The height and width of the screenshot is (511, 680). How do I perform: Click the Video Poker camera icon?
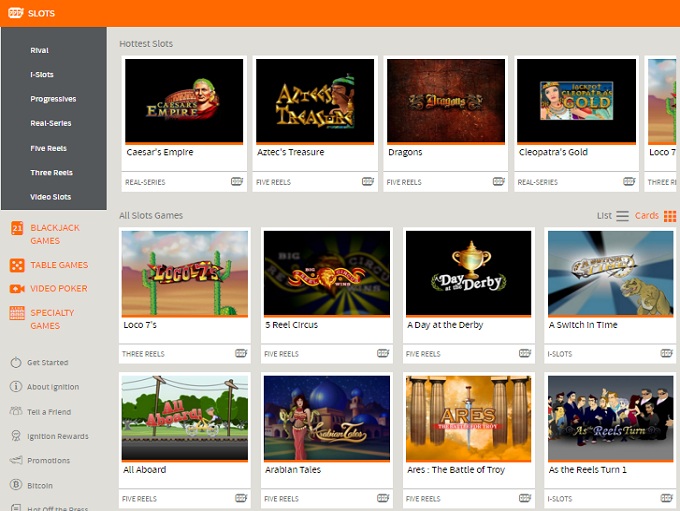(x=16, y=289)
